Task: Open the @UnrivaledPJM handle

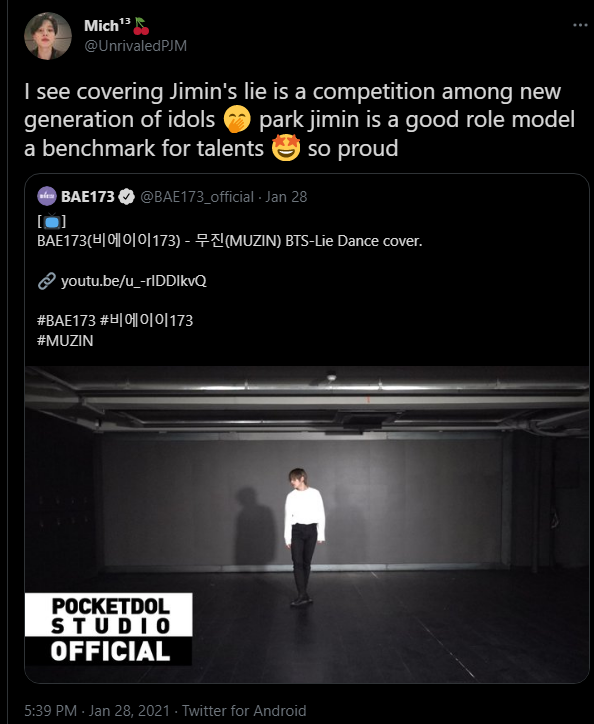Action: pyautogui.click(x=135, y=46)
